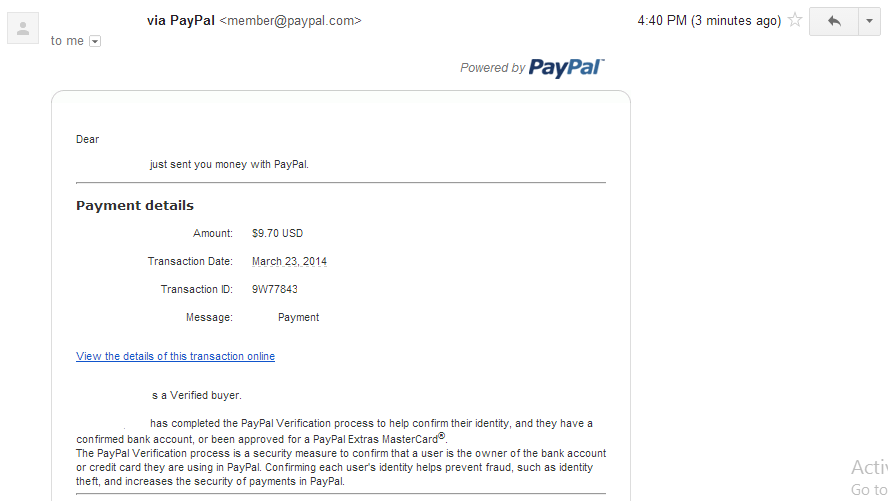Click the sender's profile avatar
Screen dimensions: 888x501
tap(22, 28)
